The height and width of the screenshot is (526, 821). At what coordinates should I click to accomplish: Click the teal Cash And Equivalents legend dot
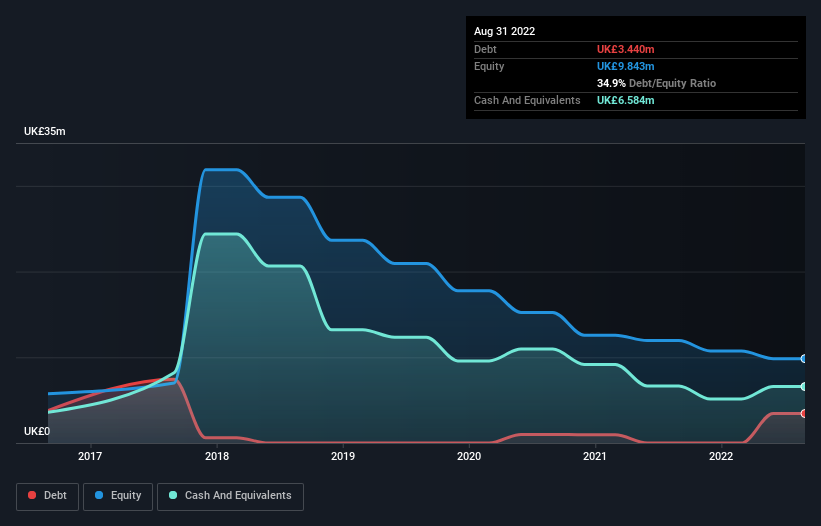coord(173,495)
